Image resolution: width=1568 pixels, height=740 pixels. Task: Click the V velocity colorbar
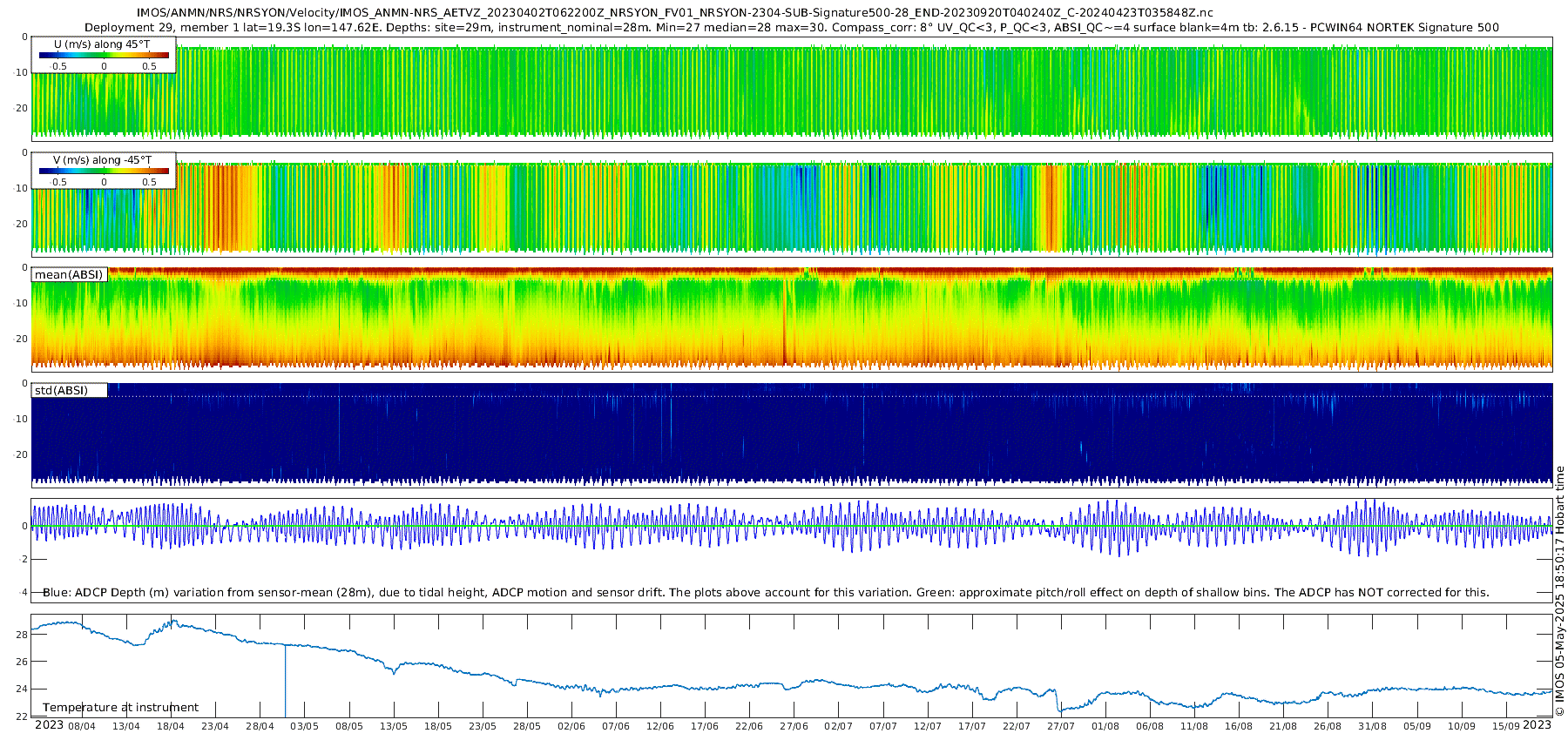point(104,172)
